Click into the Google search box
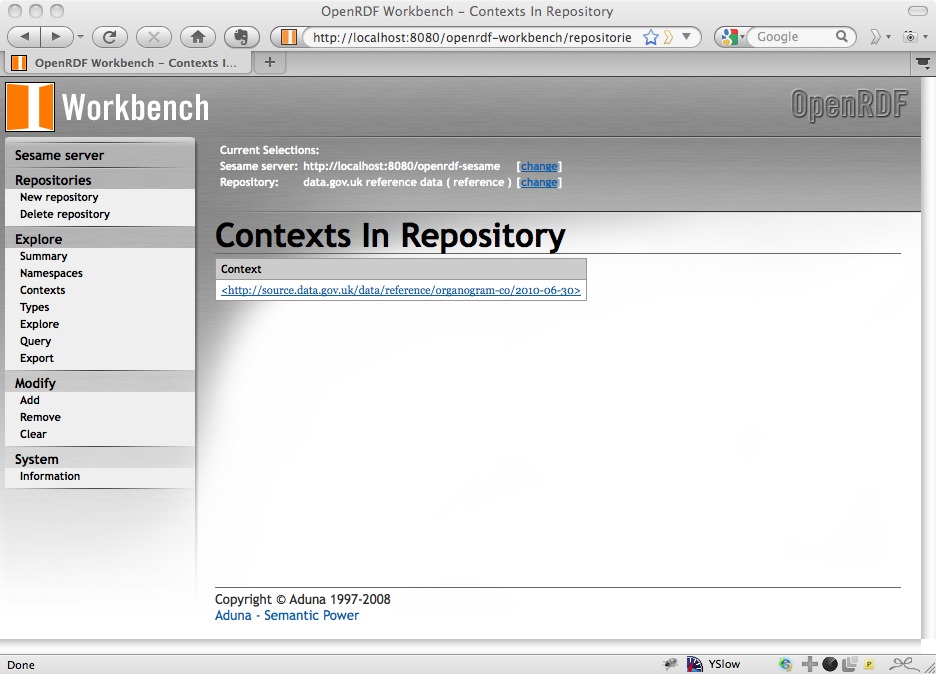This screenshot has width=936, height=674. point(793,37)
